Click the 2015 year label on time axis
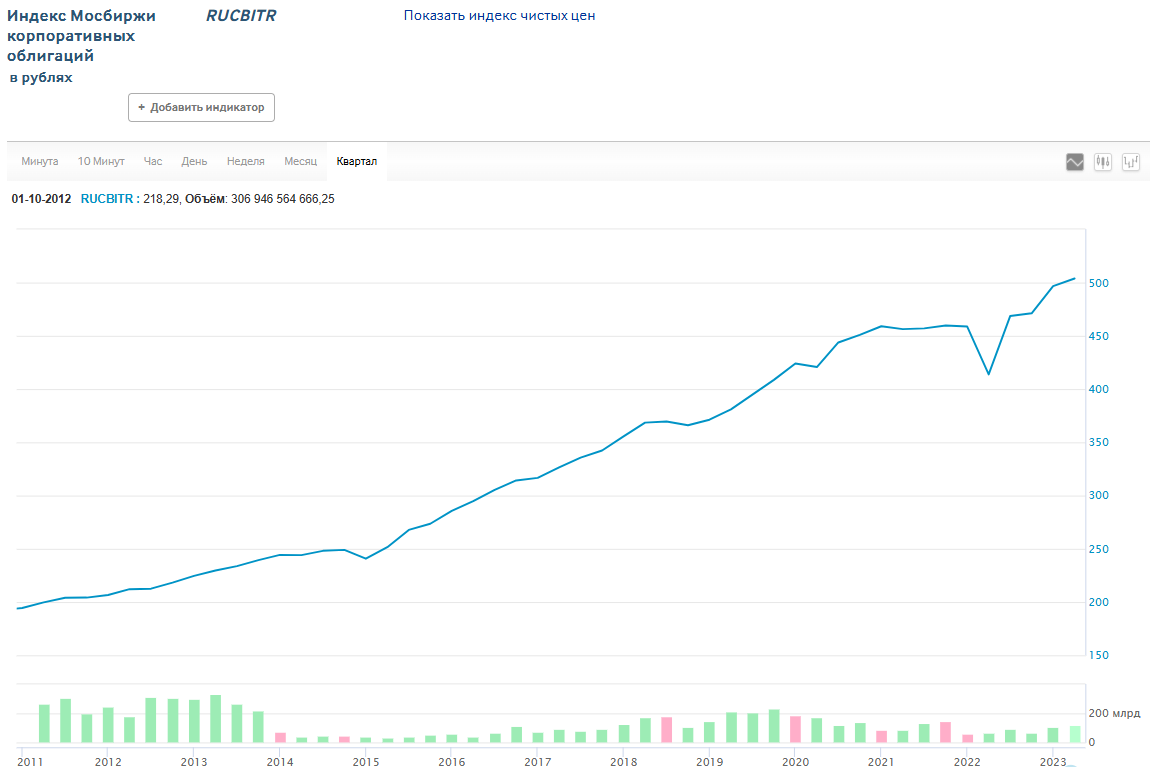 365,762
